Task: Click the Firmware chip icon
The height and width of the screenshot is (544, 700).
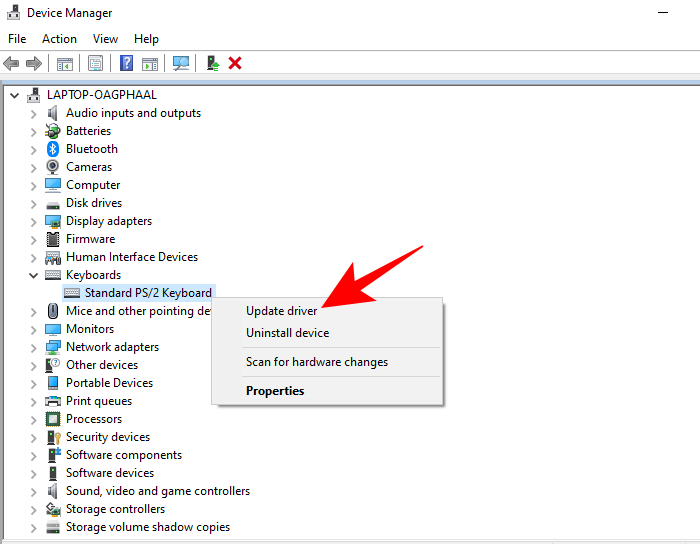Action: point(53,239)
